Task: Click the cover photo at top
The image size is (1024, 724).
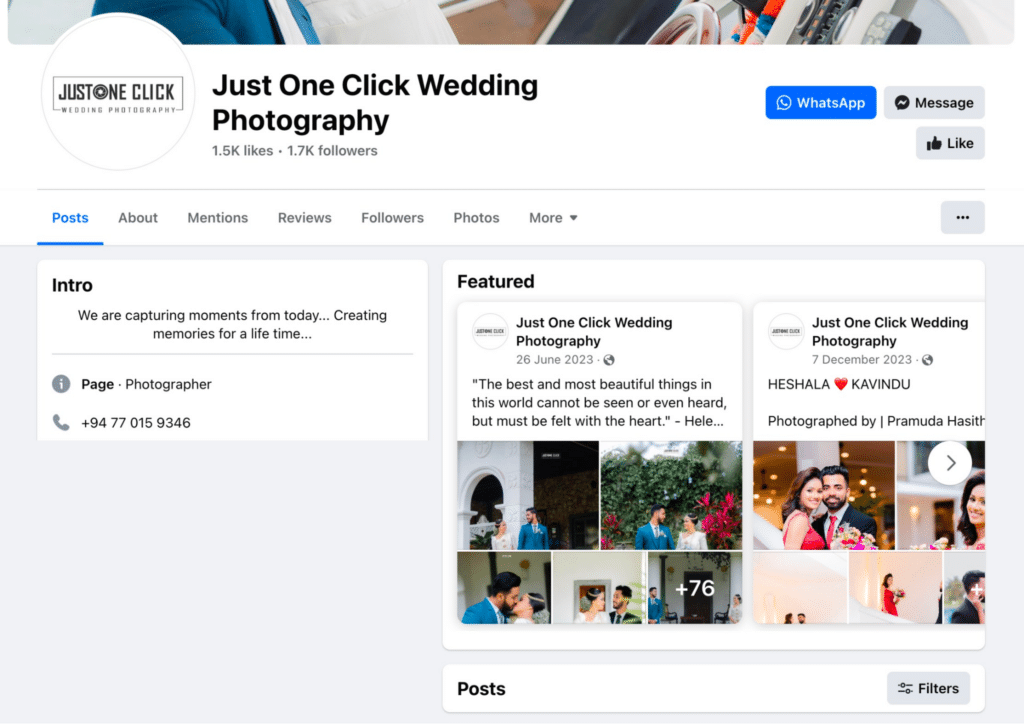Action: click(x=511, y=22)
